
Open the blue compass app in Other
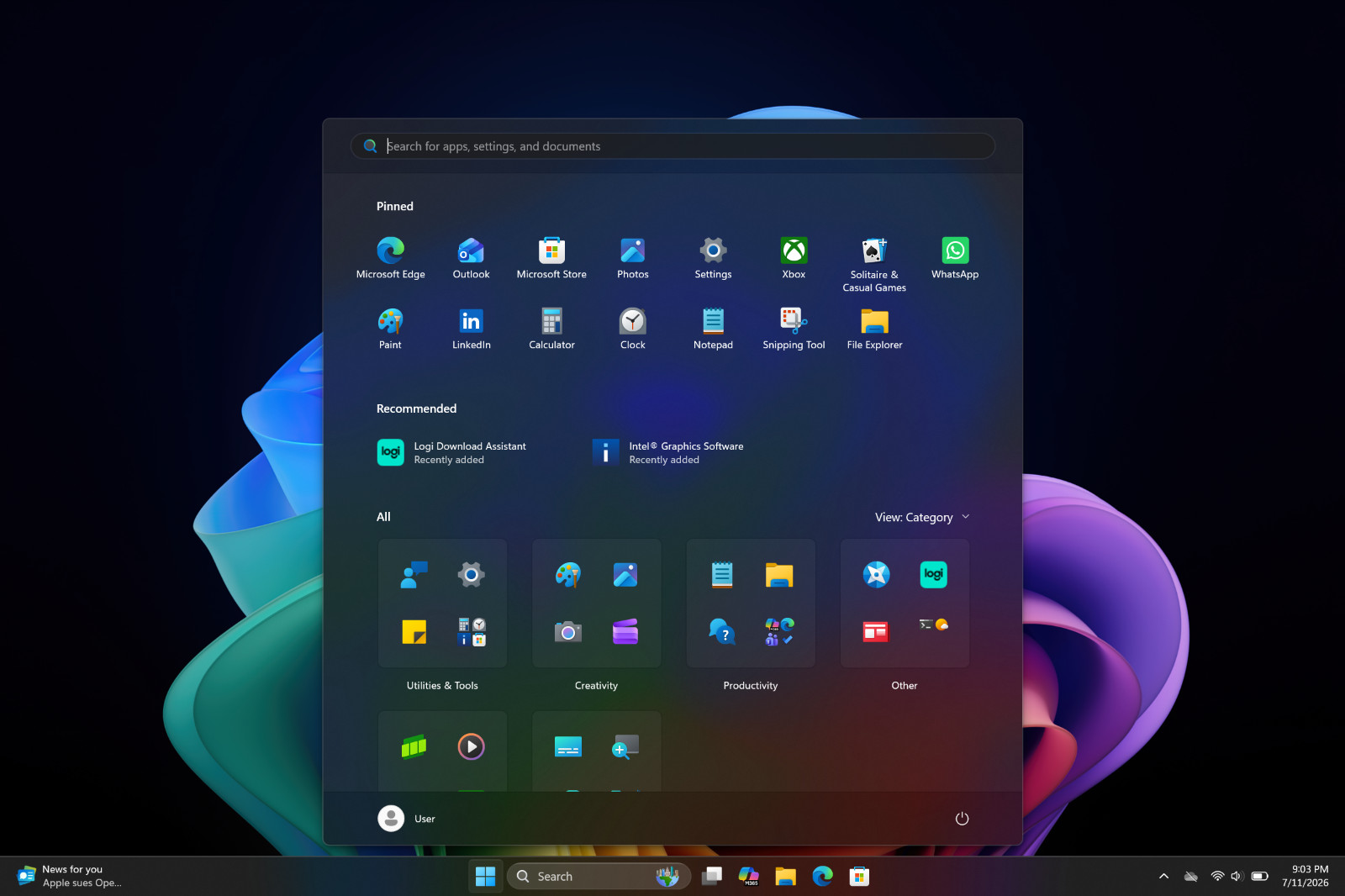tap(876, 575)
